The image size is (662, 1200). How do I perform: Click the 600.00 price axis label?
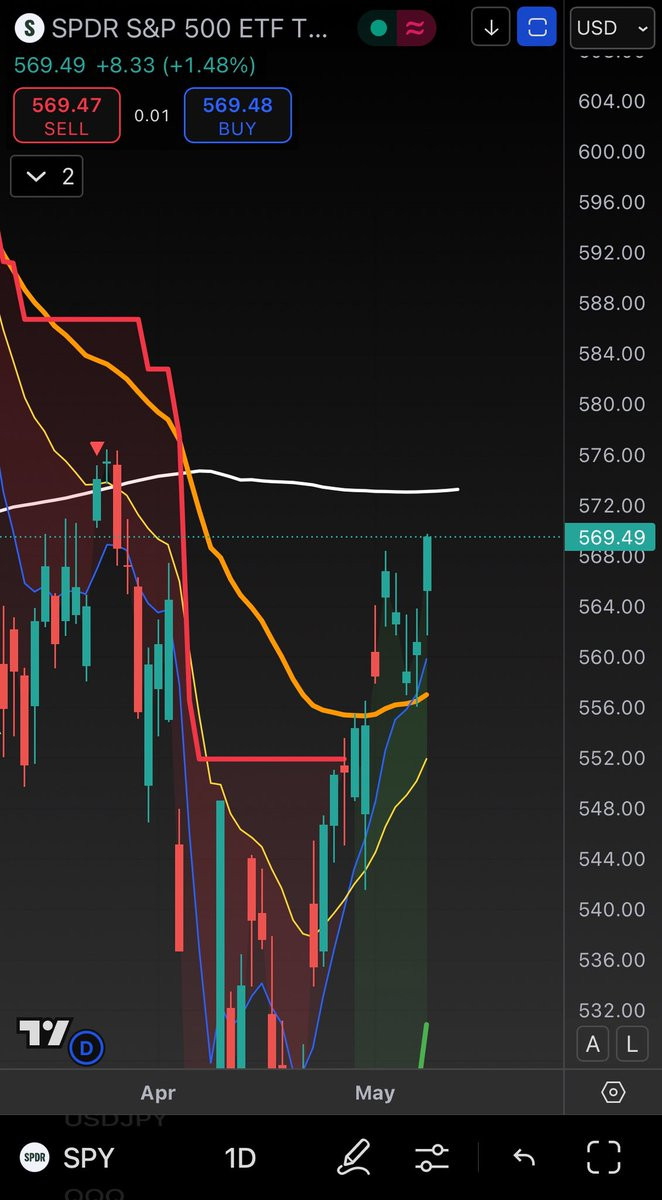click(x=612, y=152)
